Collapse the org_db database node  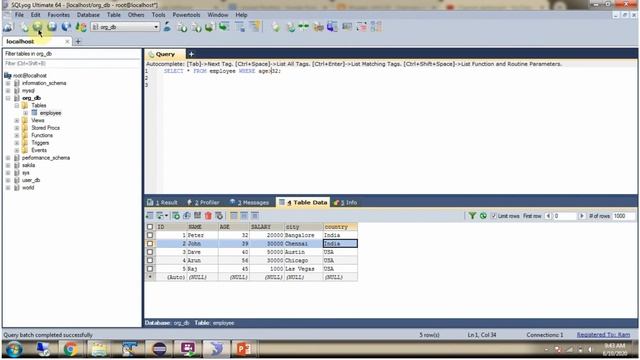pos(8,98)
